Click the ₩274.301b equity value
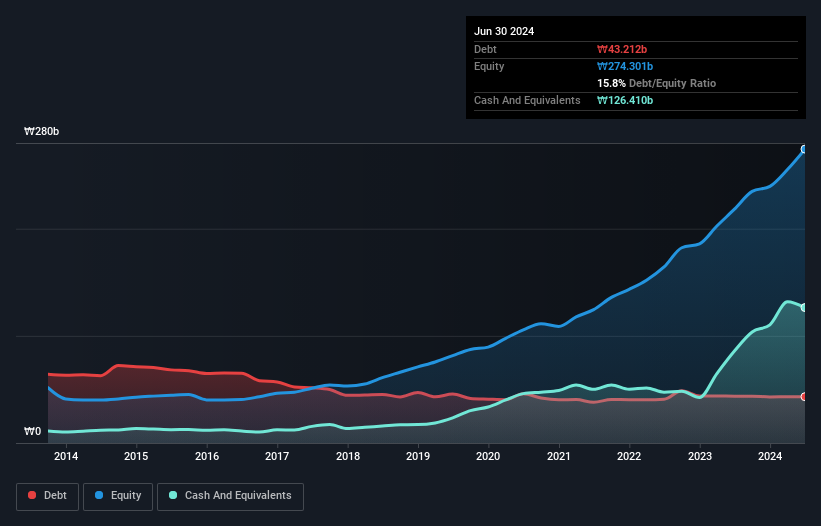Viewport: 821px width, 526px height. [625, 66]
